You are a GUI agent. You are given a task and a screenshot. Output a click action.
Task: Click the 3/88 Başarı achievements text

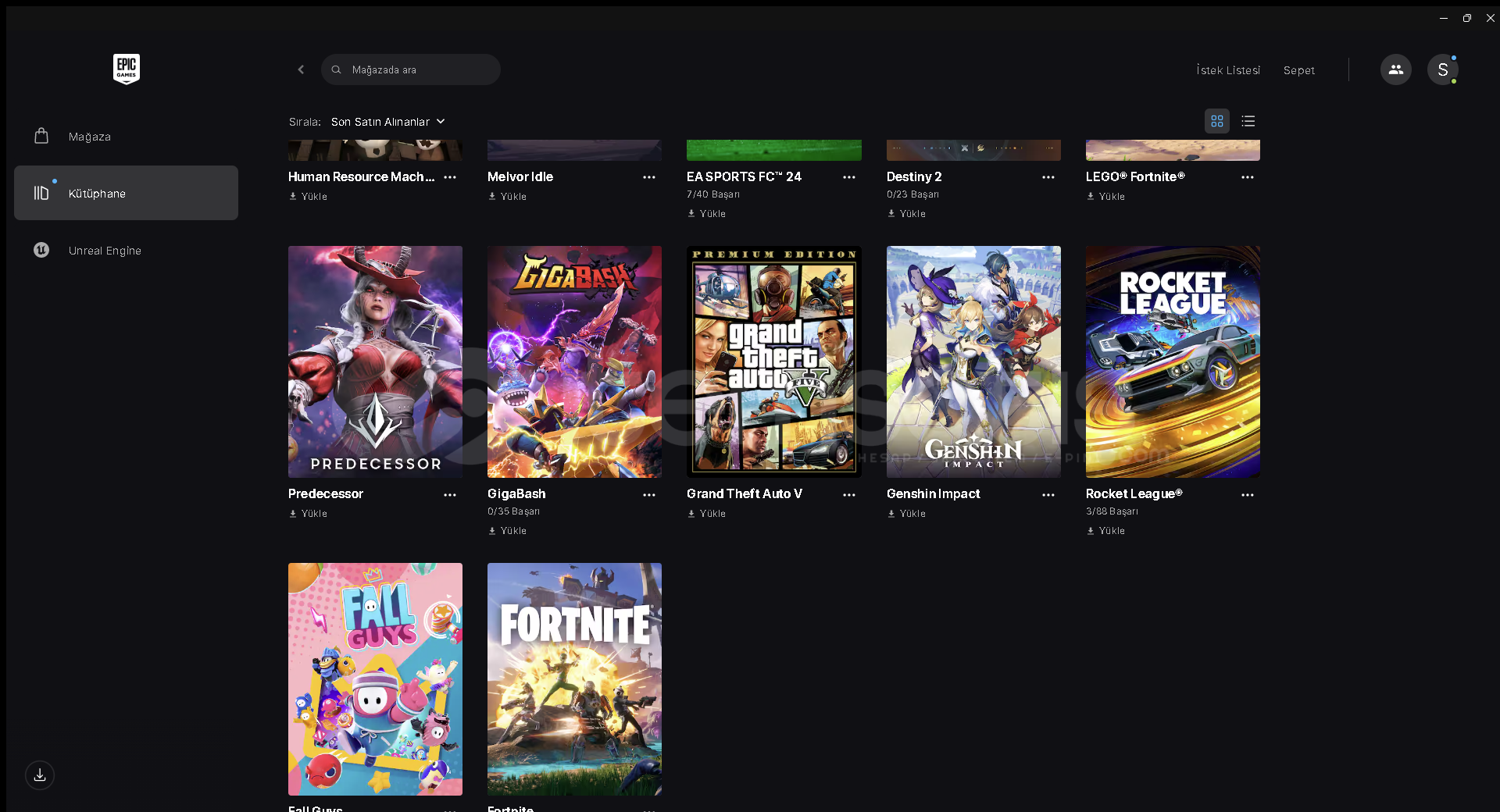point(1112,511)
